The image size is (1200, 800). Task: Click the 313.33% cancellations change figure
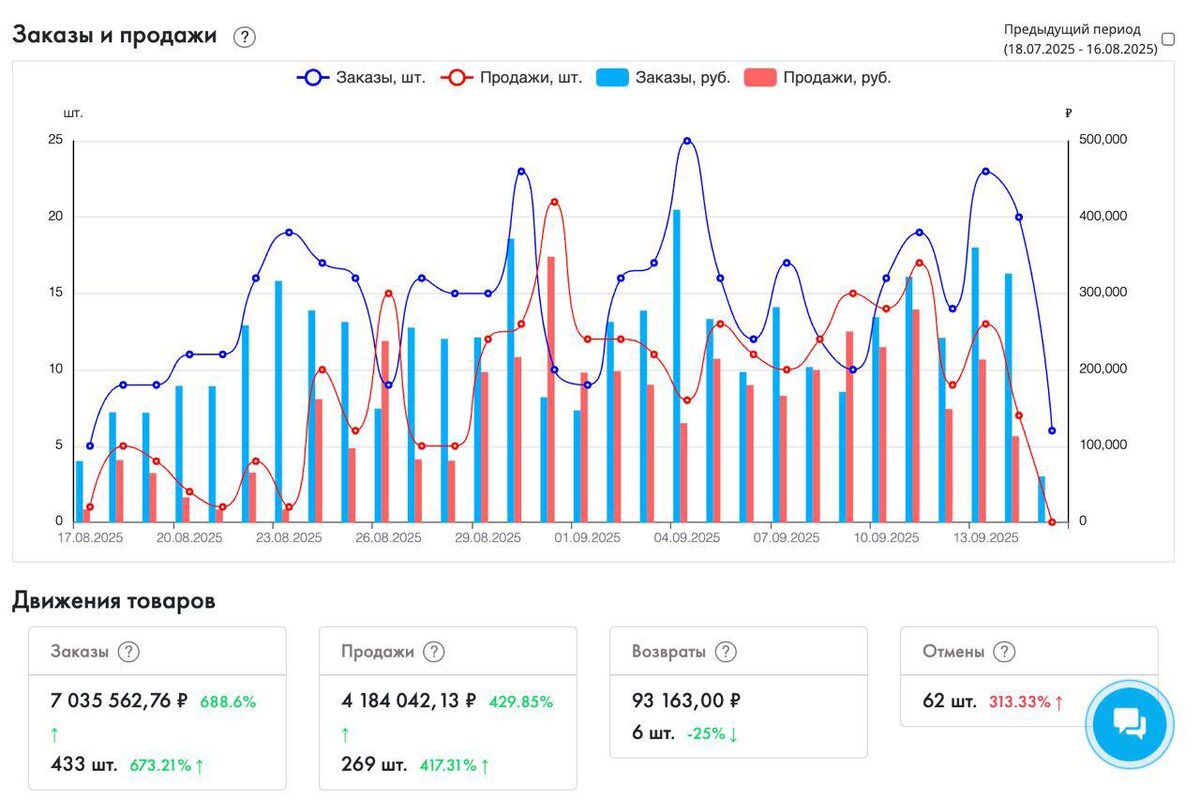[x=1020, y=702]
